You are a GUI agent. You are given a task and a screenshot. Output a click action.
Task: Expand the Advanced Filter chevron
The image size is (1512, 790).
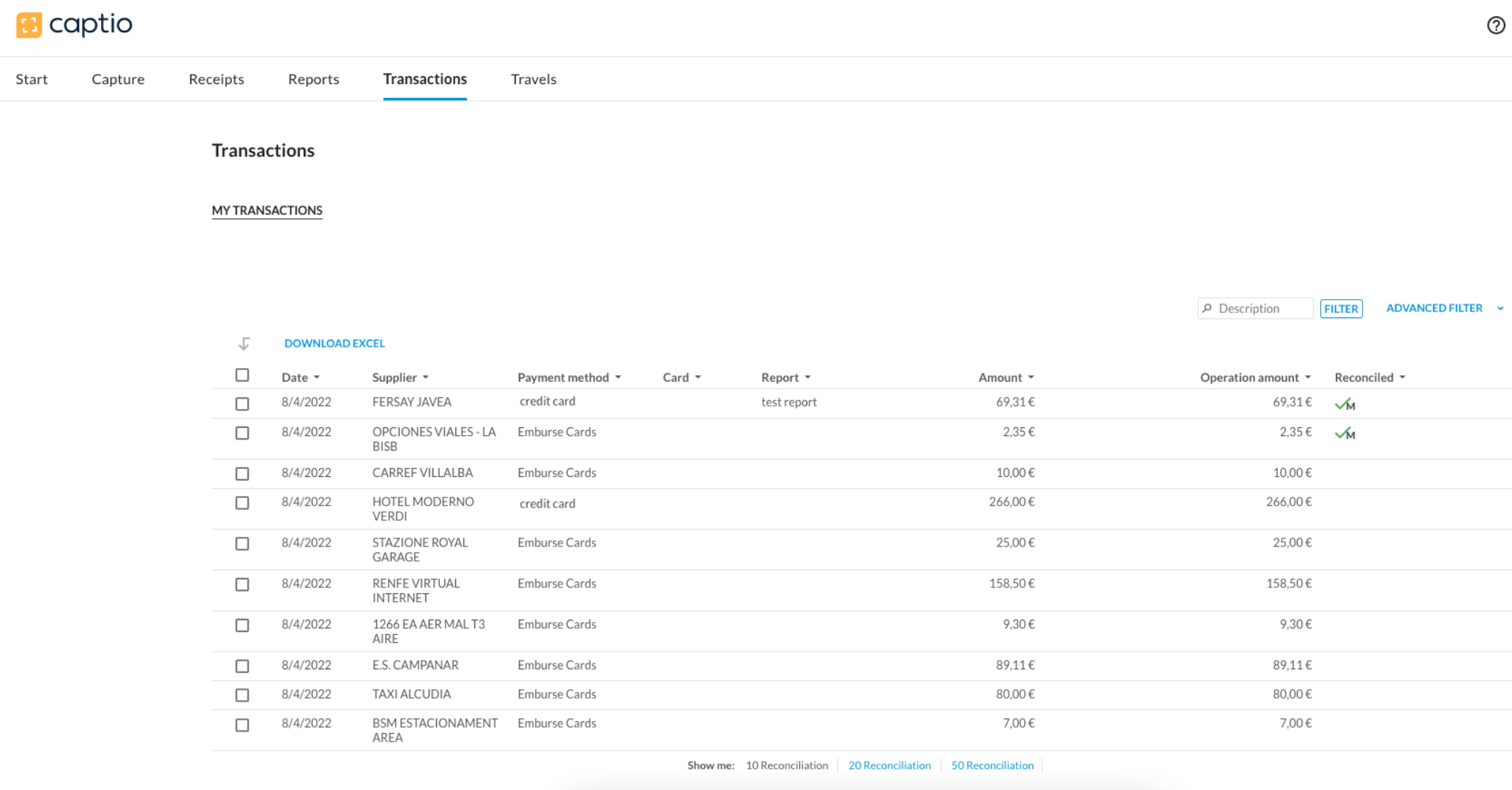pos(1500,309)
